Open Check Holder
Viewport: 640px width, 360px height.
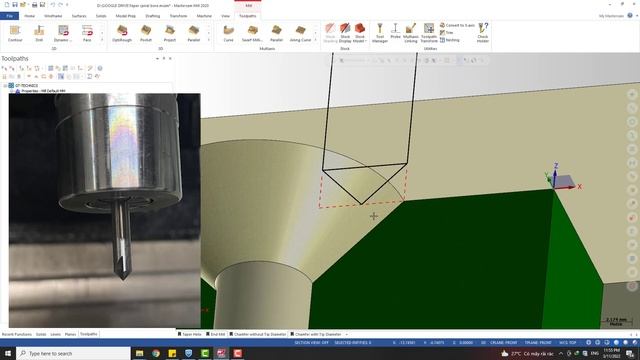coord(483,33)
